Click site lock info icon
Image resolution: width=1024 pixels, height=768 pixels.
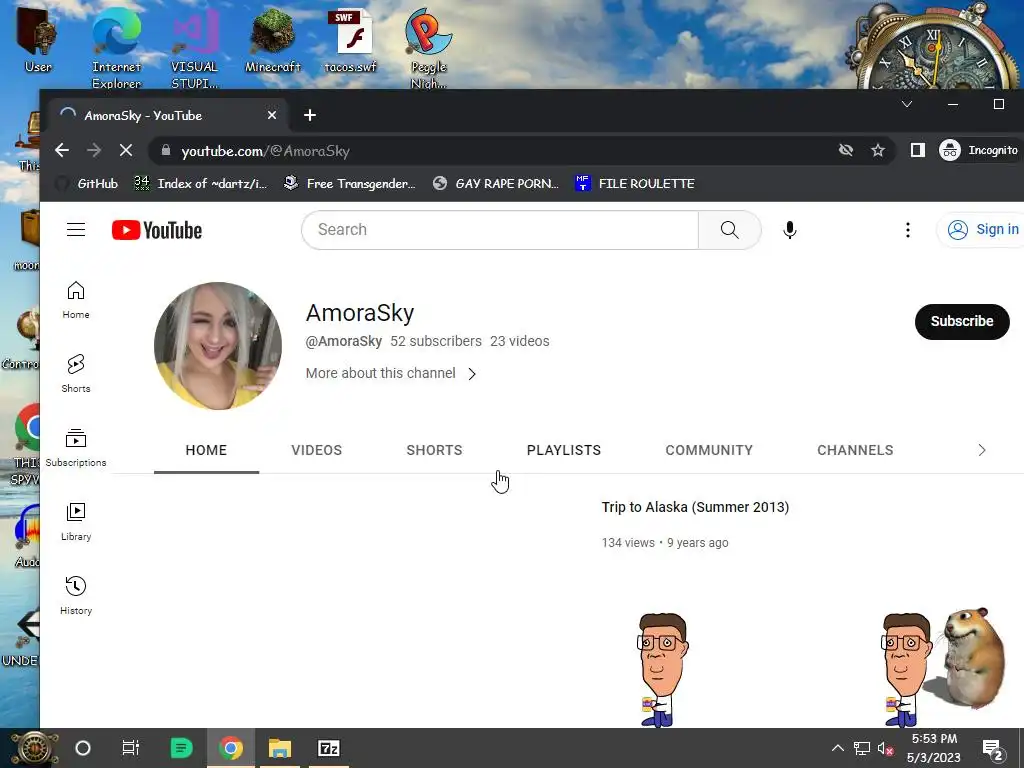click(166, 151)
